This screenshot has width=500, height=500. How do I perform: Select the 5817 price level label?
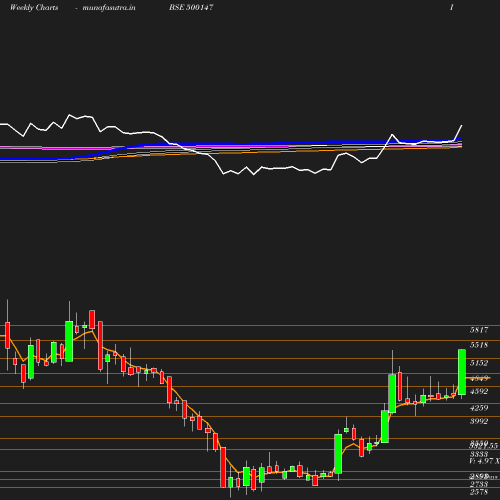click(x=479, y=330)
